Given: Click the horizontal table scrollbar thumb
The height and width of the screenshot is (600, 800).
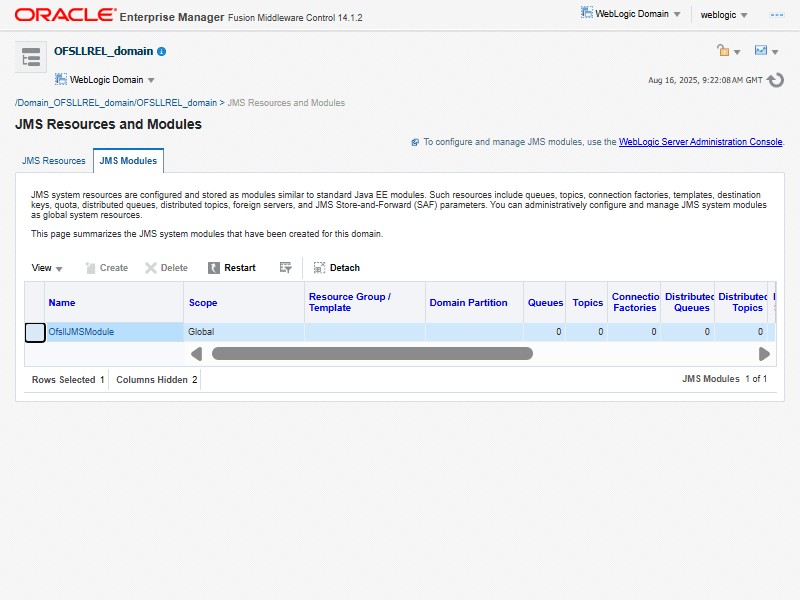Looking at the screenshot, I should [x=372, y=354].
